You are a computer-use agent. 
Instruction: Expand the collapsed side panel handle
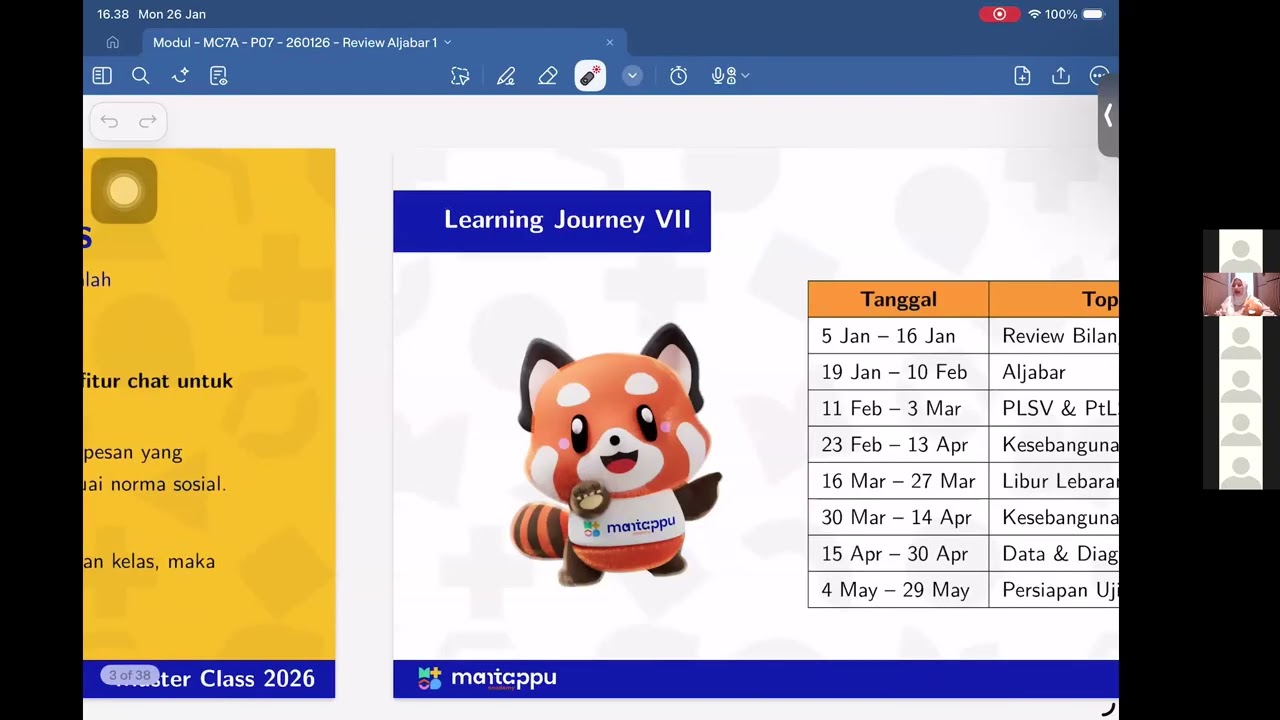[1108, 116]
